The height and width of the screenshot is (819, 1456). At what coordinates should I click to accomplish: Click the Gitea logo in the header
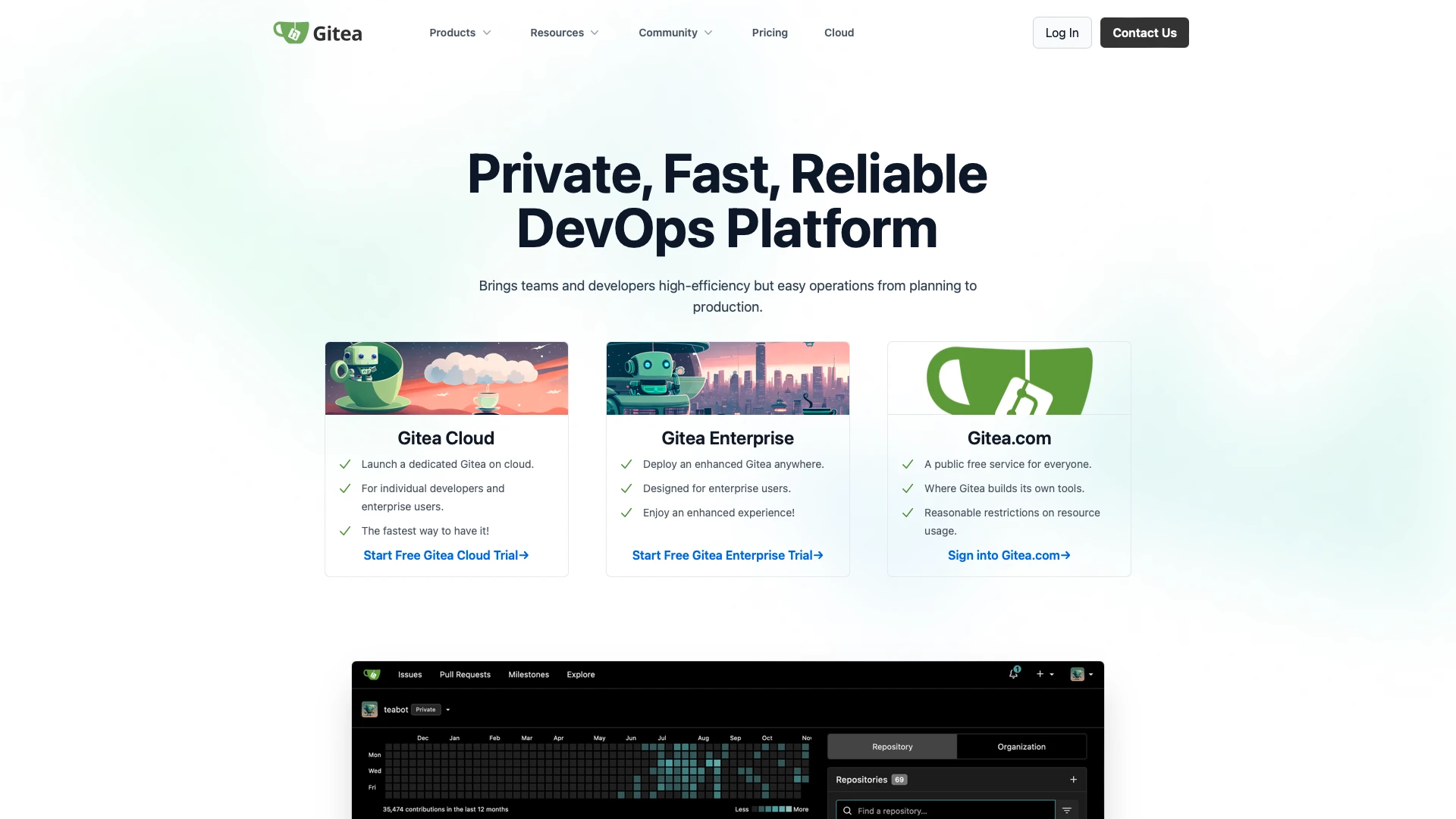click(x=318, y=33)
